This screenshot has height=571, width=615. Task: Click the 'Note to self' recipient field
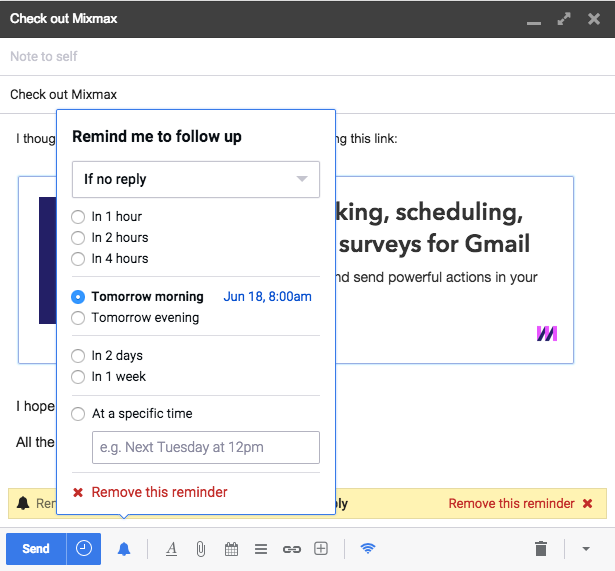tap(308, 56)
